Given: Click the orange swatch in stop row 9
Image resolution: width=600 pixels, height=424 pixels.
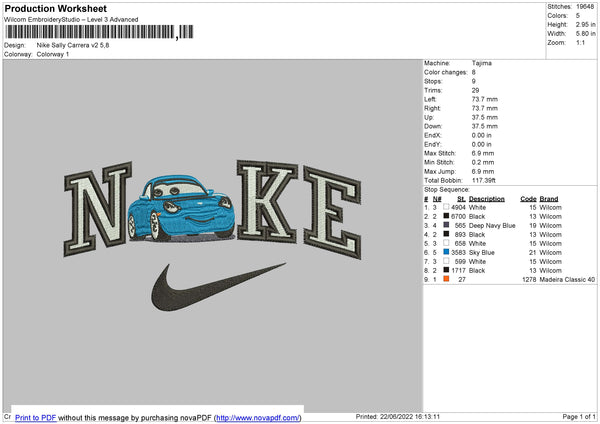Looking at the screenshot, I should coord(446,279).
